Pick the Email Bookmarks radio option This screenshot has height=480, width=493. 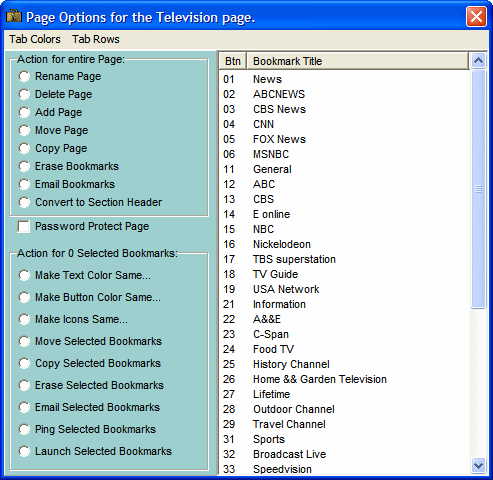tap(24, 184)
